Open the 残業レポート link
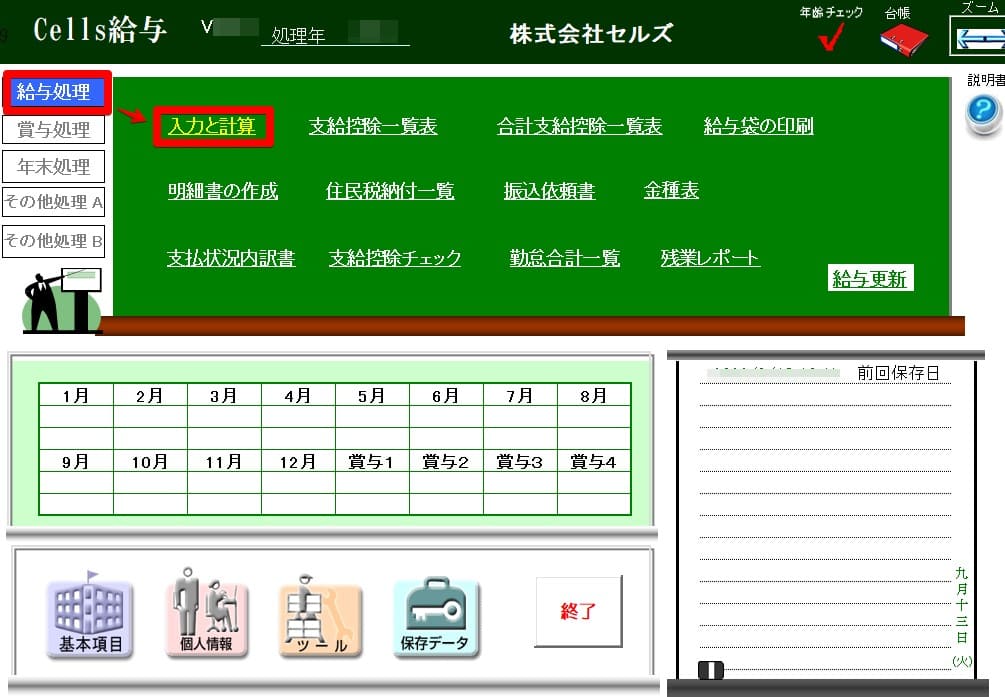Screen dimensions: 1005x697 [x=710, y=258]
